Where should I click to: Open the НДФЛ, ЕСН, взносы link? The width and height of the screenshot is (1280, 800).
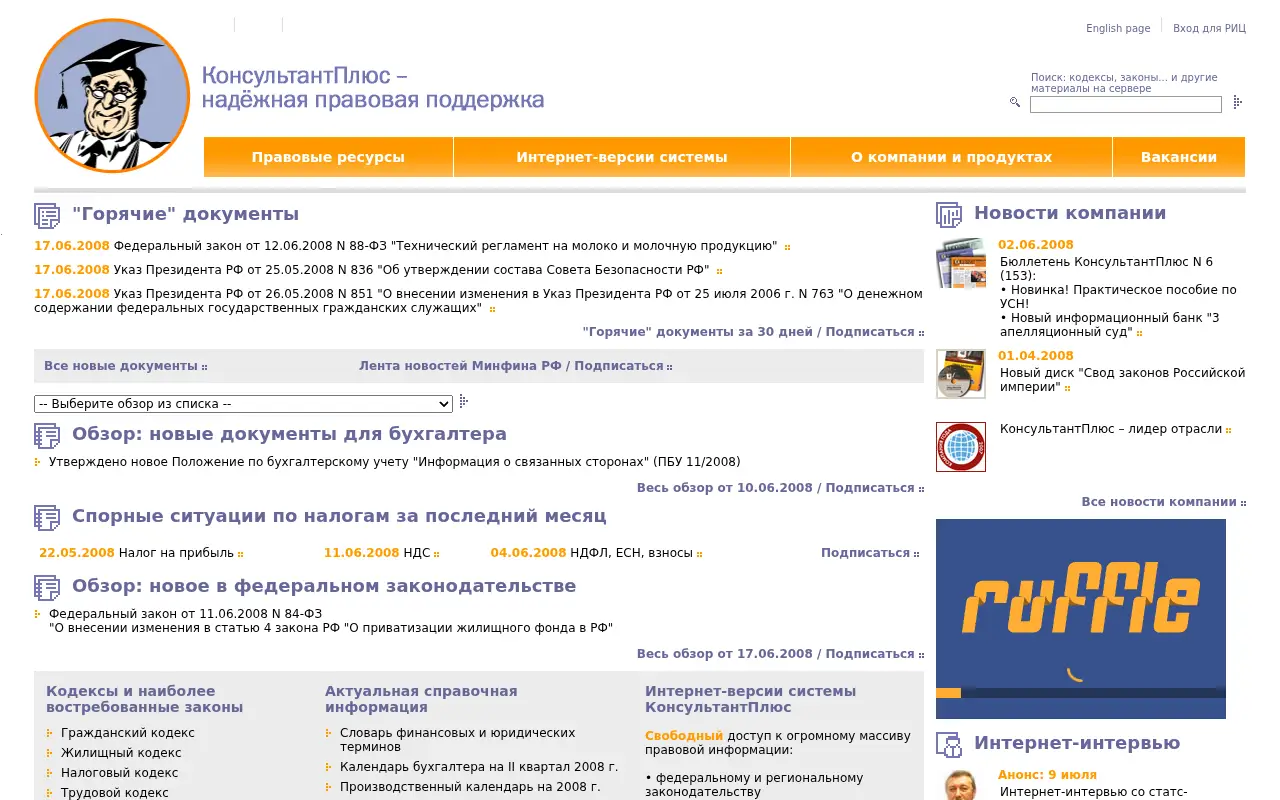pyautogui.click(x=631, y=553)
